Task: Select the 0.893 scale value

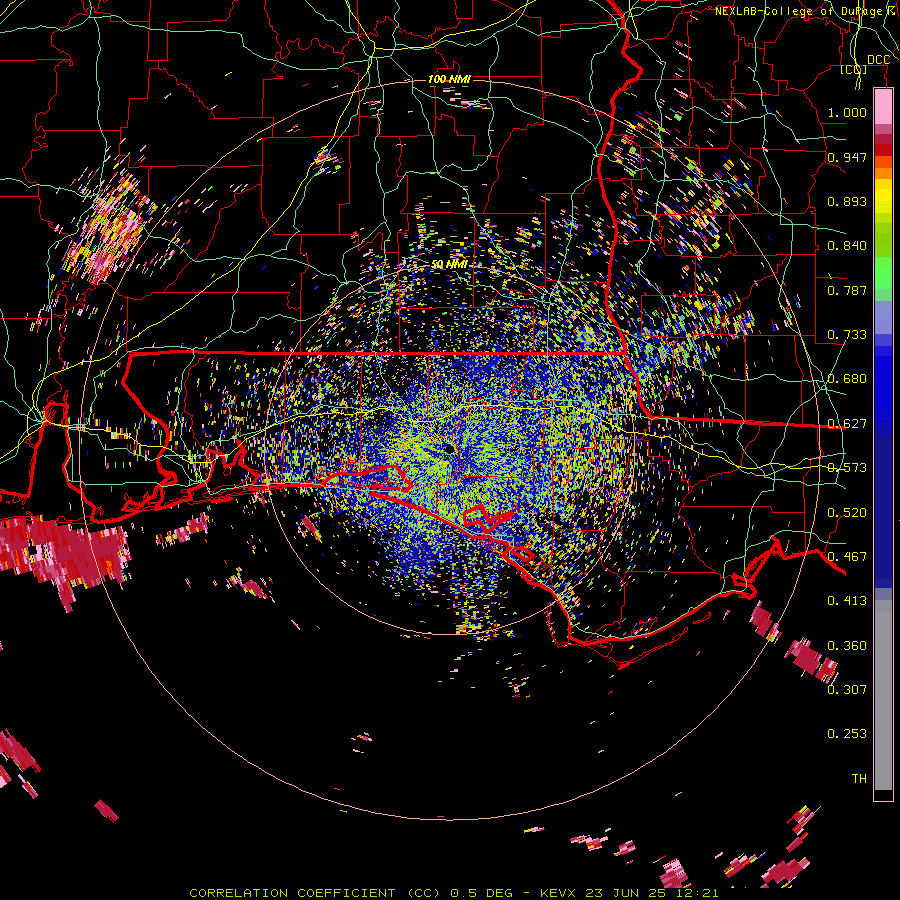Action: [847, 201]
